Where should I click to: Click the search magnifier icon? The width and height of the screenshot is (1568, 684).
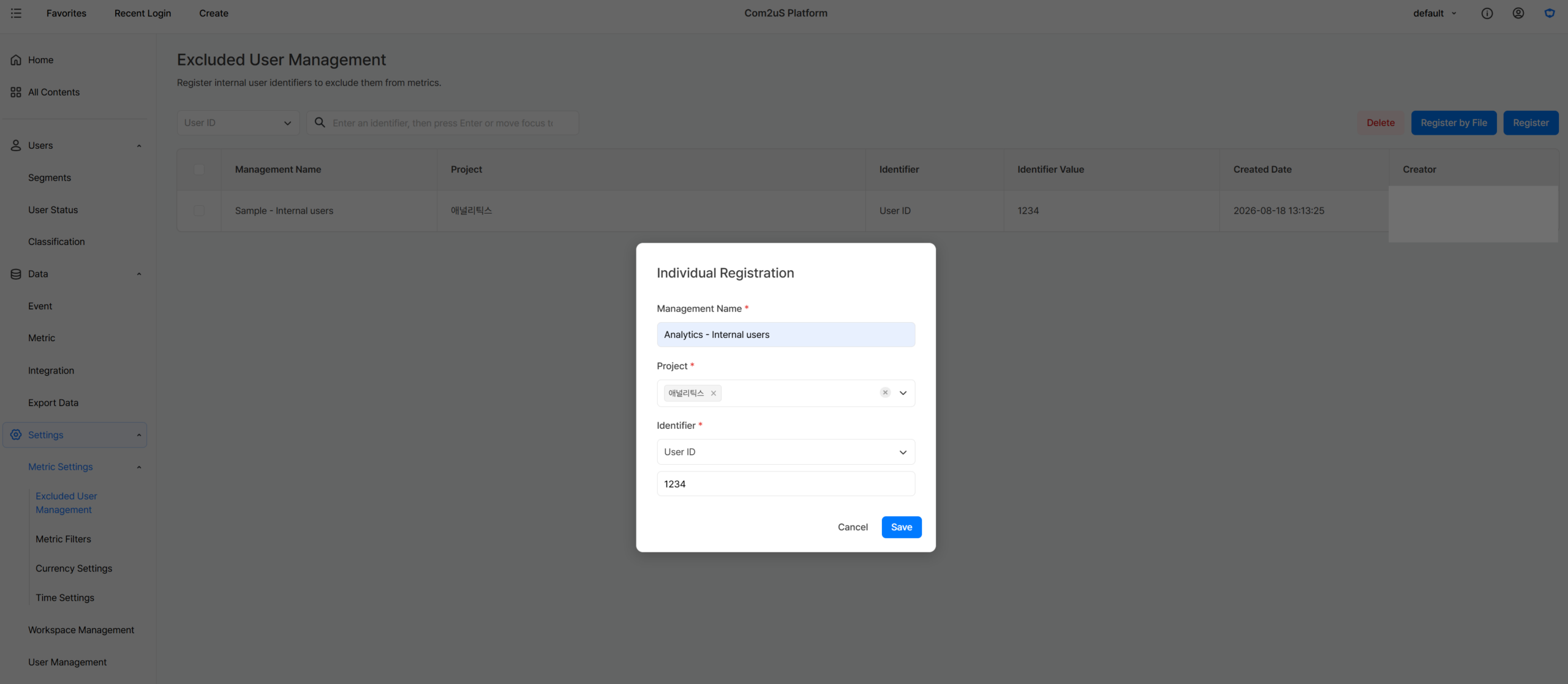[x=320, y=122]
